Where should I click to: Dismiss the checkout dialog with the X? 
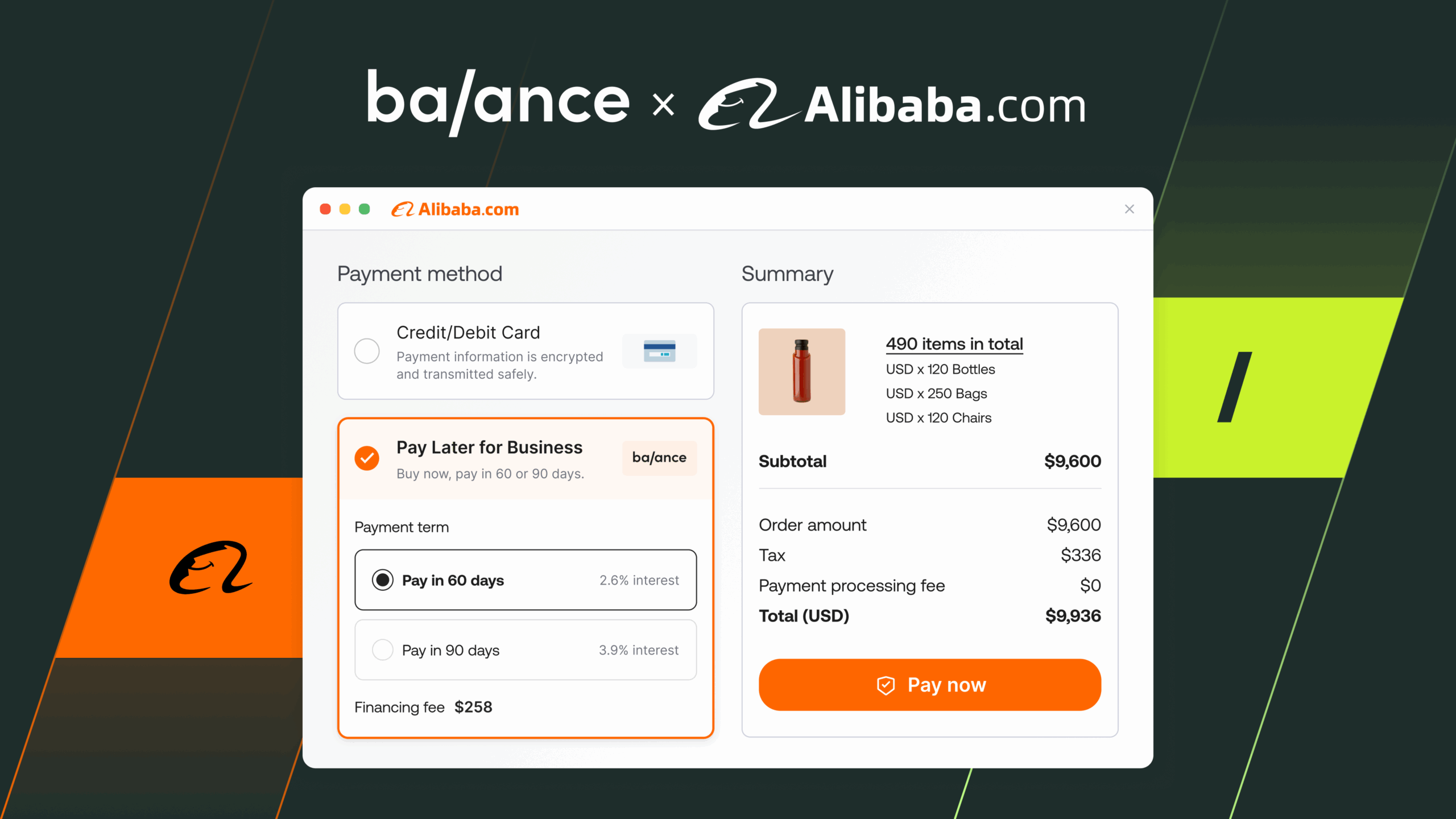[1130, 209]
